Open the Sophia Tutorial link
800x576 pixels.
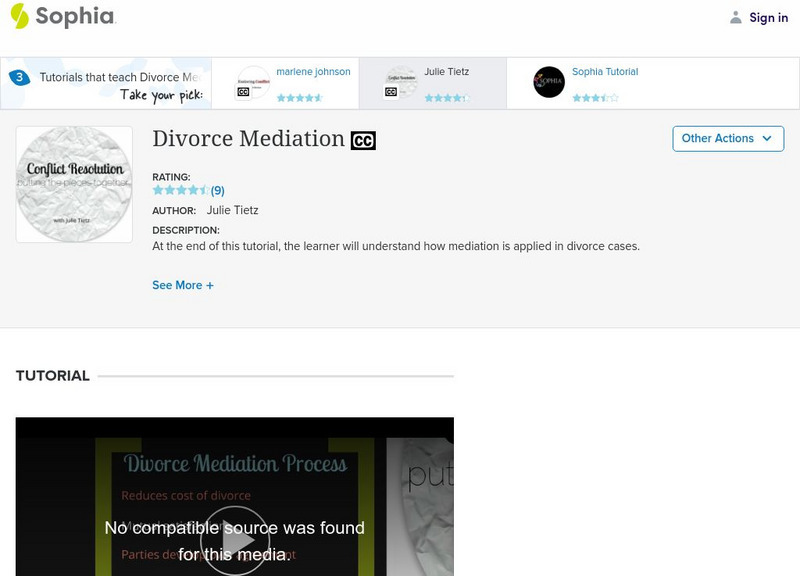[x=605, y=72]
